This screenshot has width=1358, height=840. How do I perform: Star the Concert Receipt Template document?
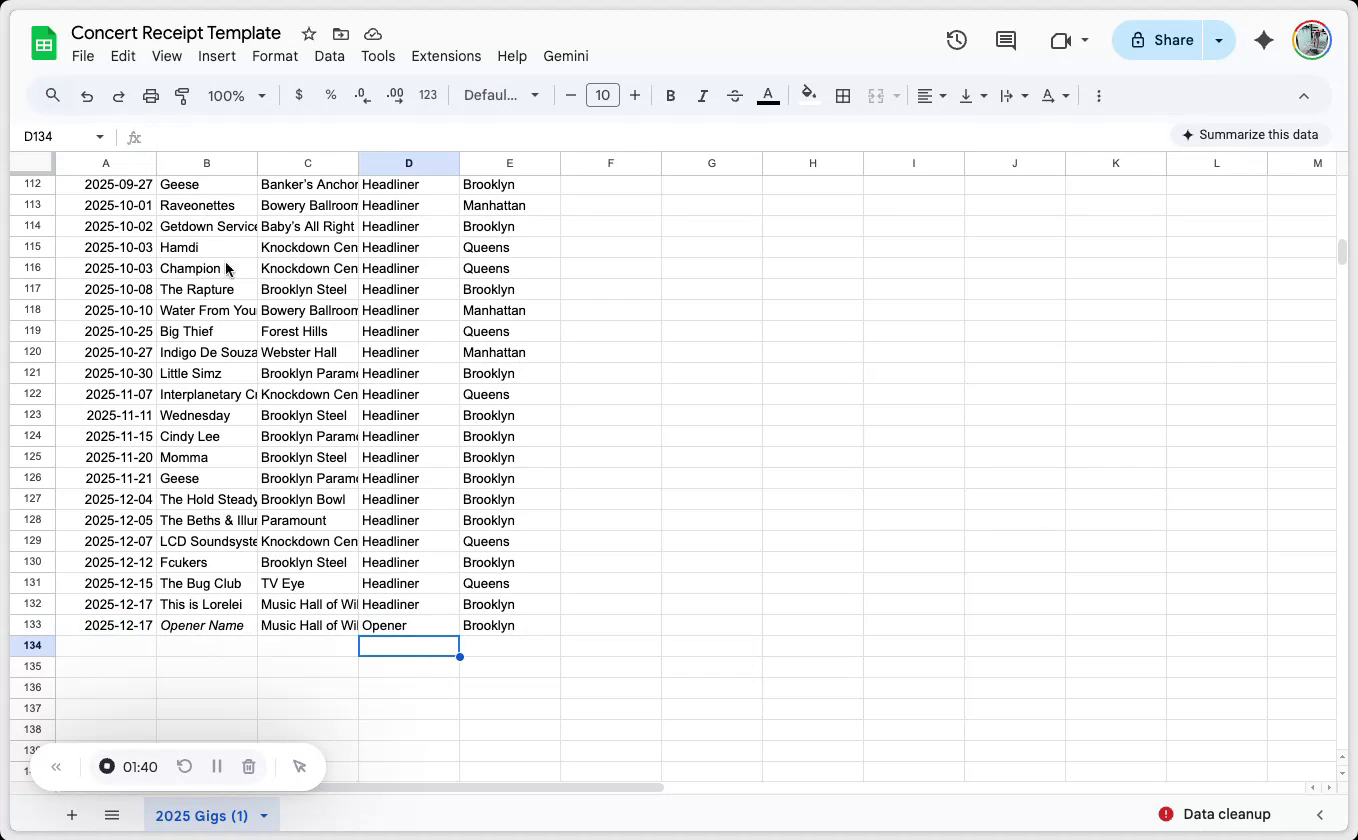(x=309, y=34)
